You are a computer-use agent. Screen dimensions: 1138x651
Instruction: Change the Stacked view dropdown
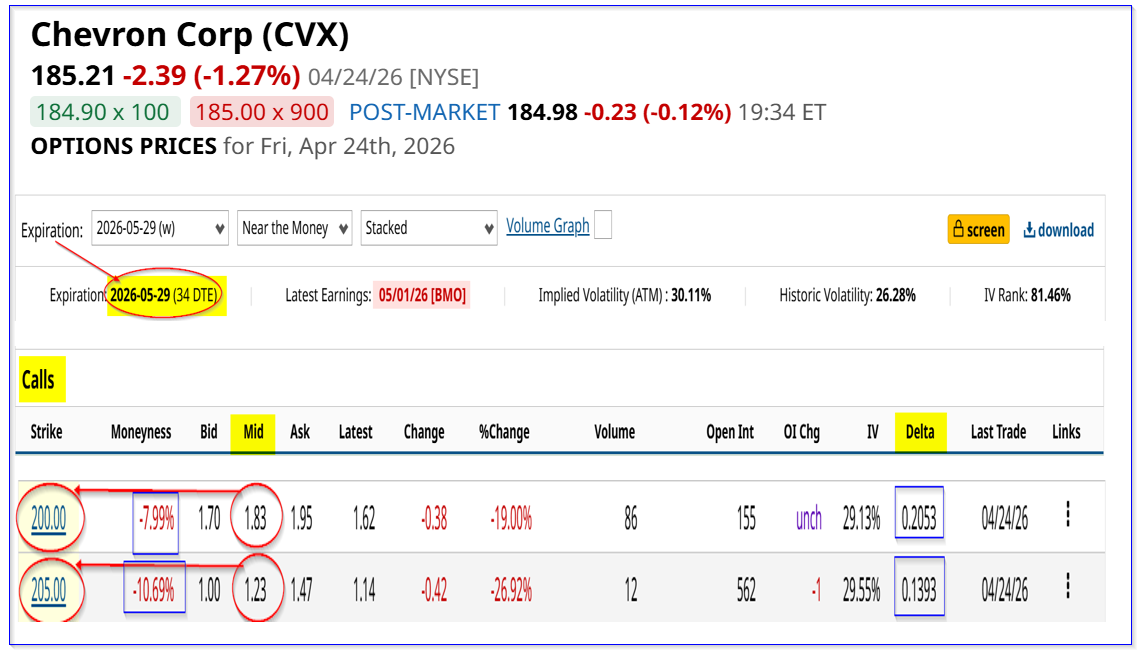coord(429,228)
